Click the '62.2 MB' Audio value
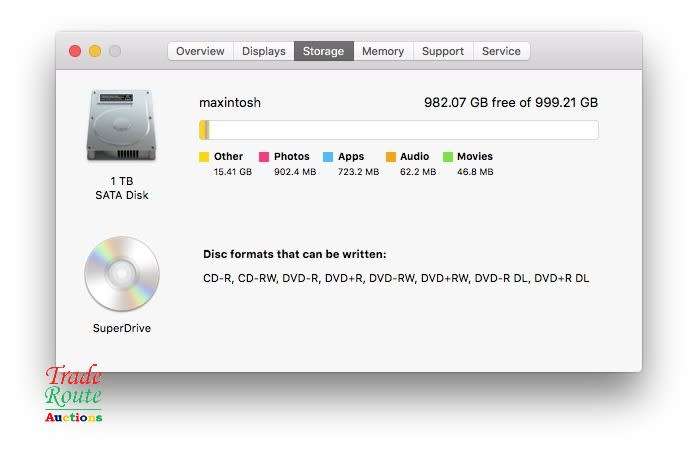 click(x=418, y=172)
